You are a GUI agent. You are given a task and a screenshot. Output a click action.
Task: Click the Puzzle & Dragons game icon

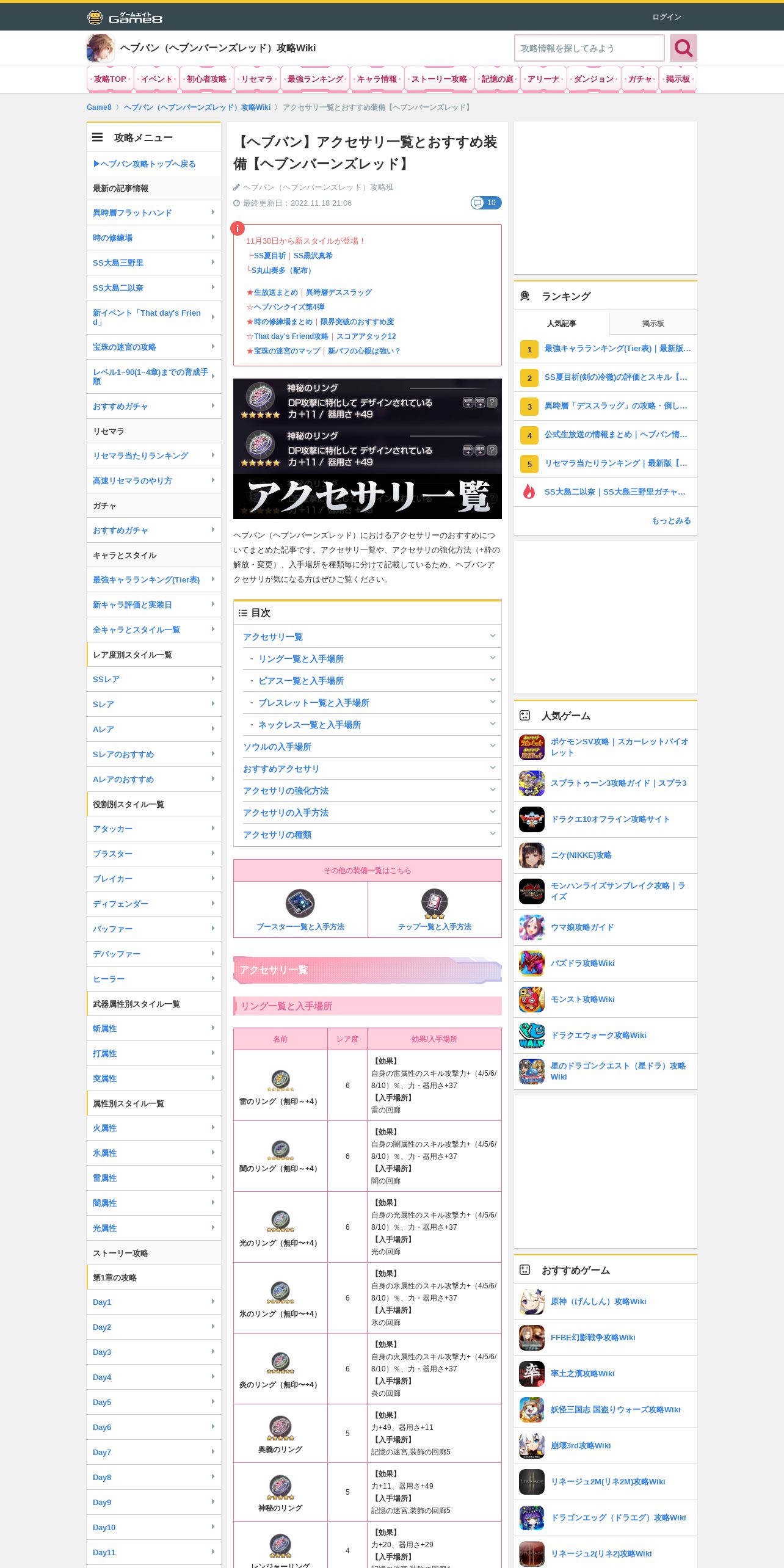click(531, 964)
